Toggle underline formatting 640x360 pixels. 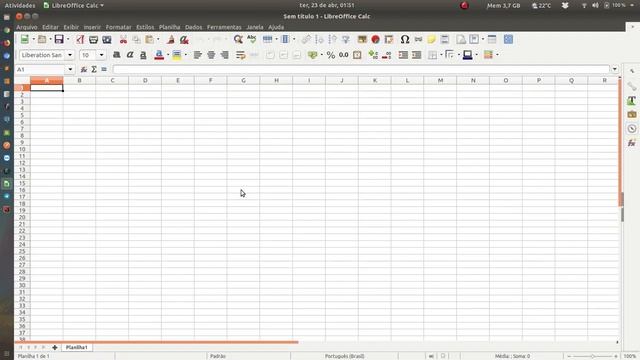(143, 55)
